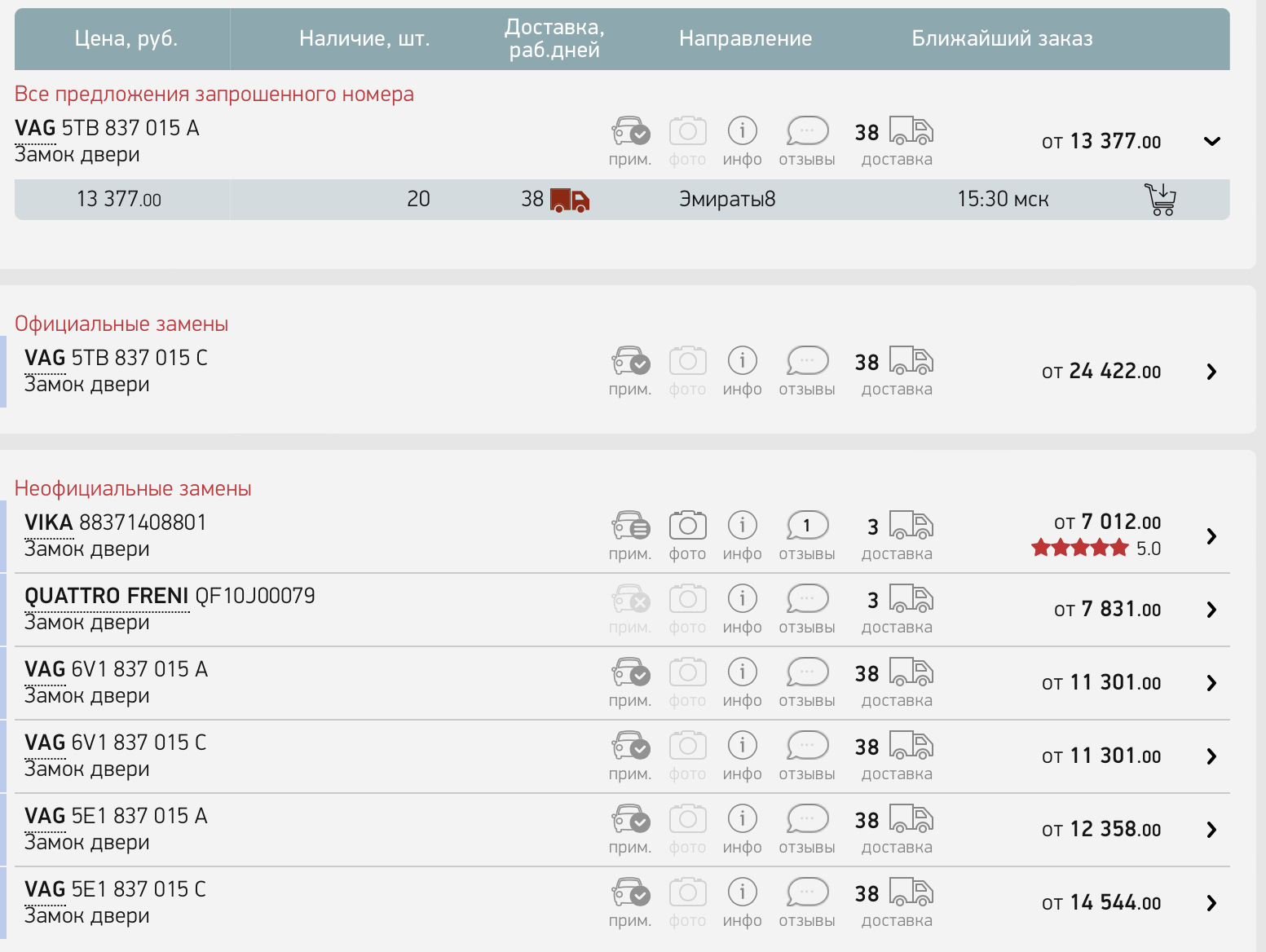The width and height of the screenshot is (1266, 952).
Task: Sort by Наличие, шт. column header
Action: coord(364,38)
